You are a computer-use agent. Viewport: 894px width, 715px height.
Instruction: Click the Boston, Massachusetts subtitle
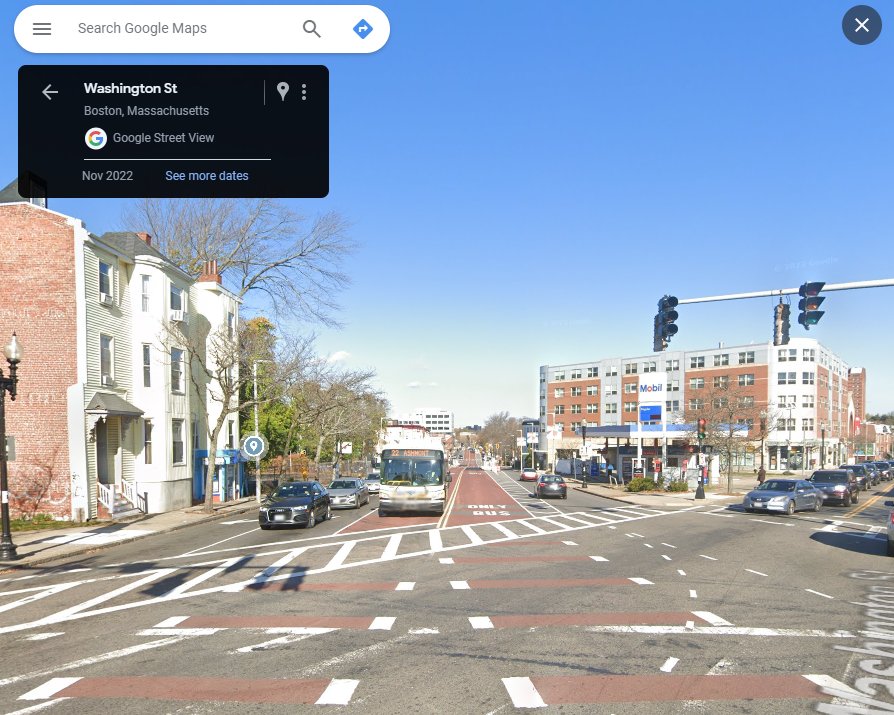[x=146, y=111]
